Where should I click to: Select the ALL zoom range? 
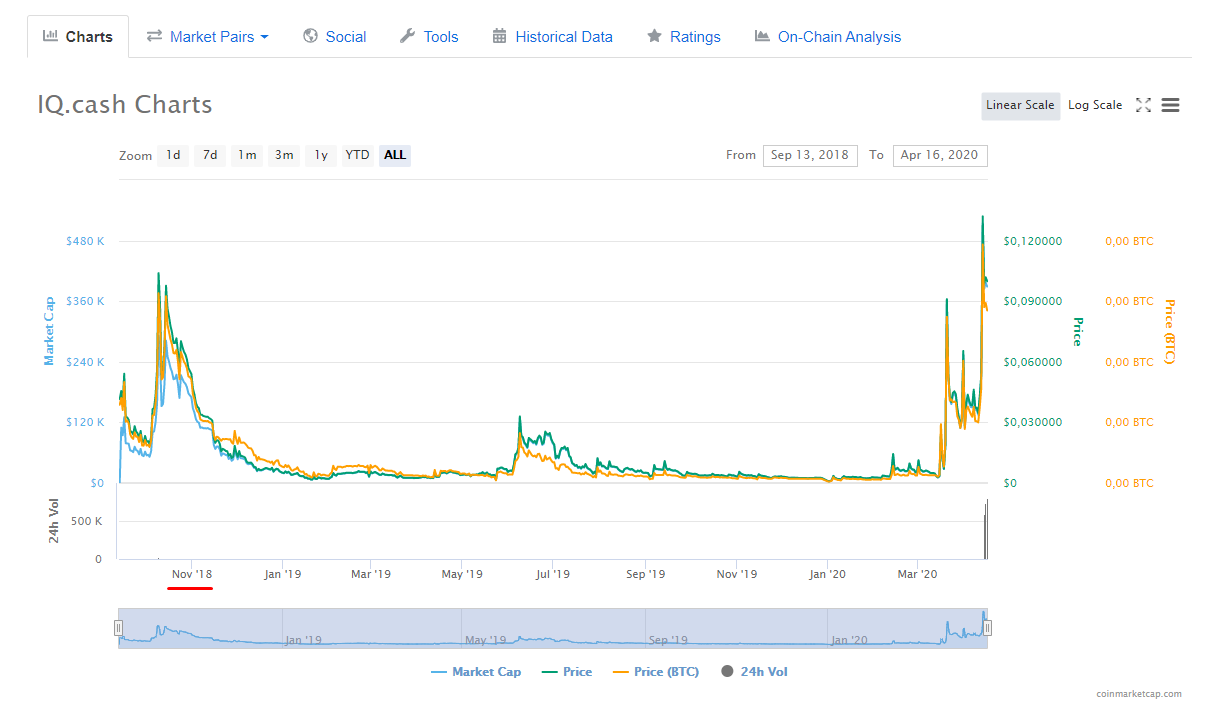[x=395, y=155]
